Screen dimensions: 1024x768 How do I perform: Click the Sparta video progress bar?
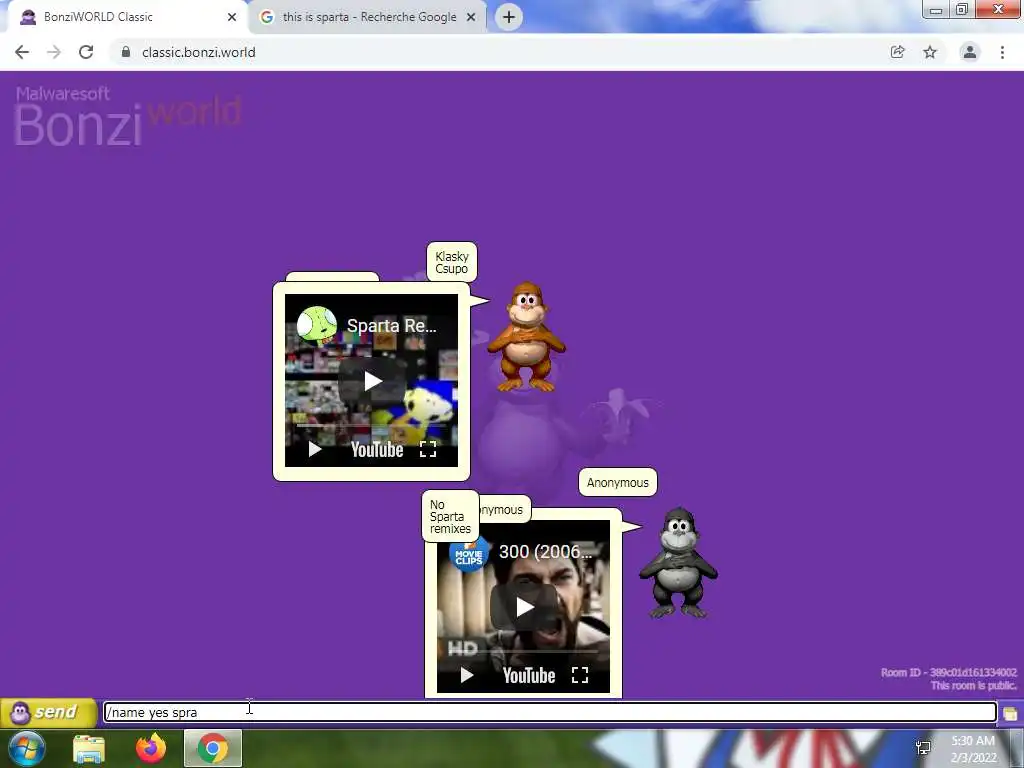[371, 425]
